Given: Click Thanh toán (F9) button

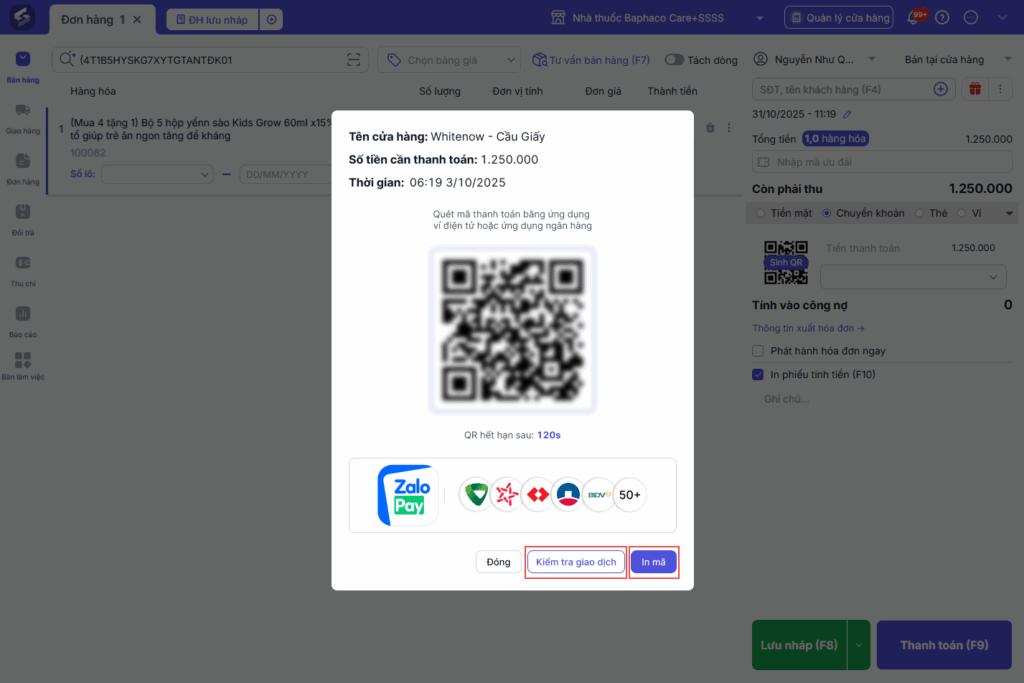Looking at the screenshot, I should click(944, 644).
